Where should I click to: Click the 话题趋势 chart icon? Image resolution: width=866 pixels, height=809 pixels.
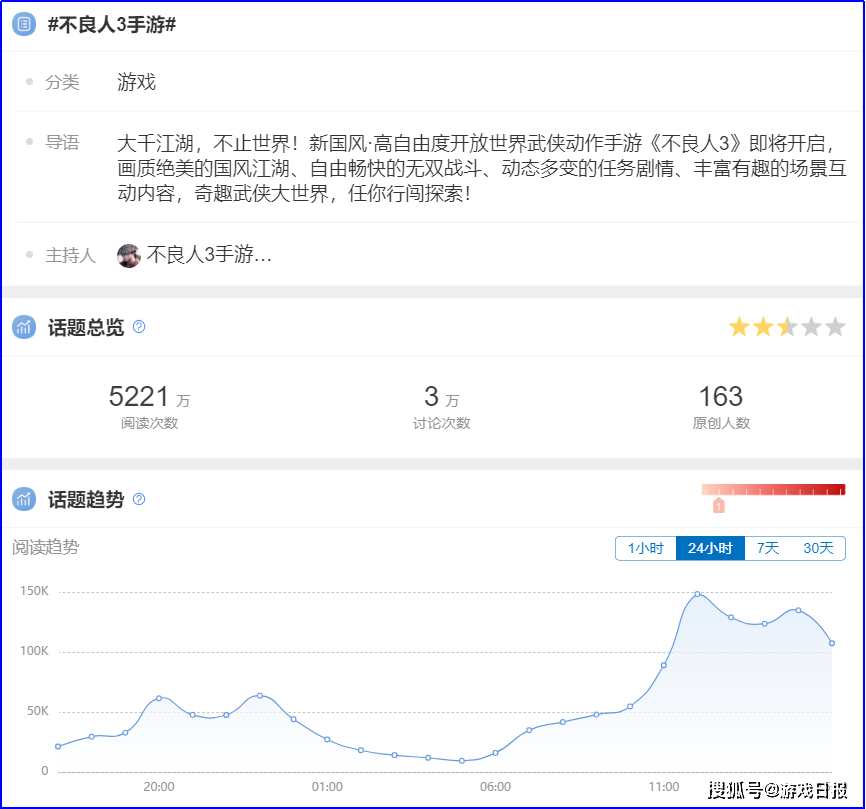[x=24, y=499]
